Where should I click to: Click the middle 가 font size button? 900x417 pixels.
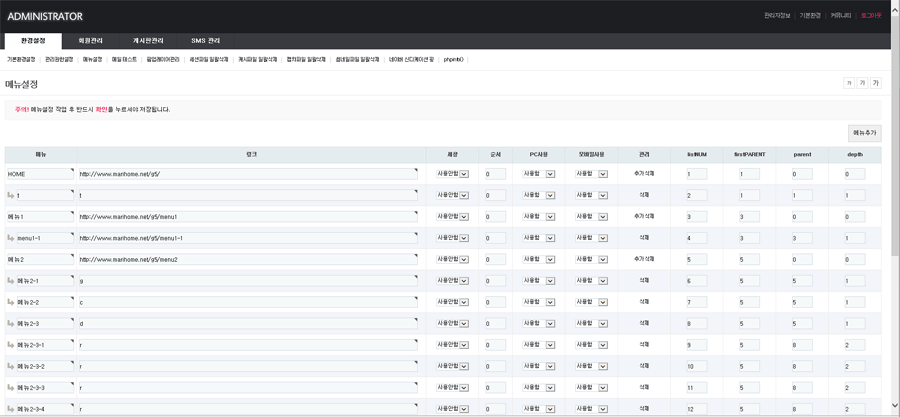(862, 83)
